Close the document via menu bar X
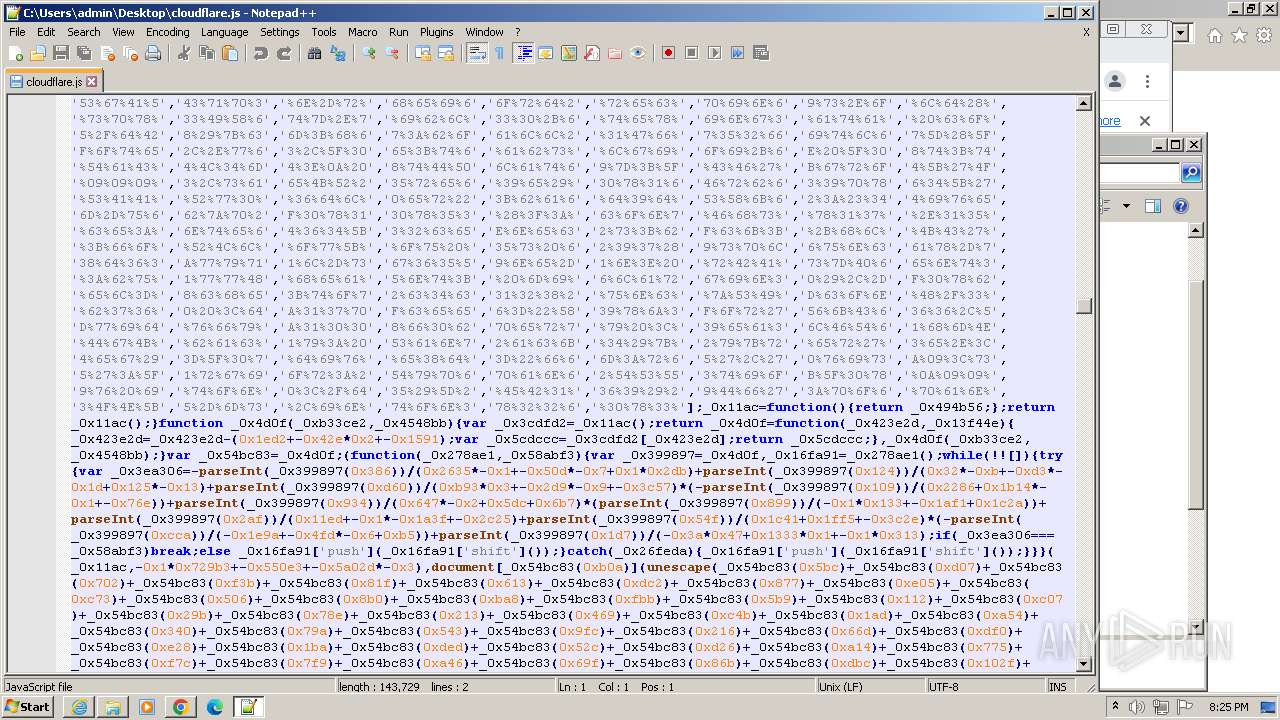Viewport: 1280px width, 720px height. click(1086, 32)
